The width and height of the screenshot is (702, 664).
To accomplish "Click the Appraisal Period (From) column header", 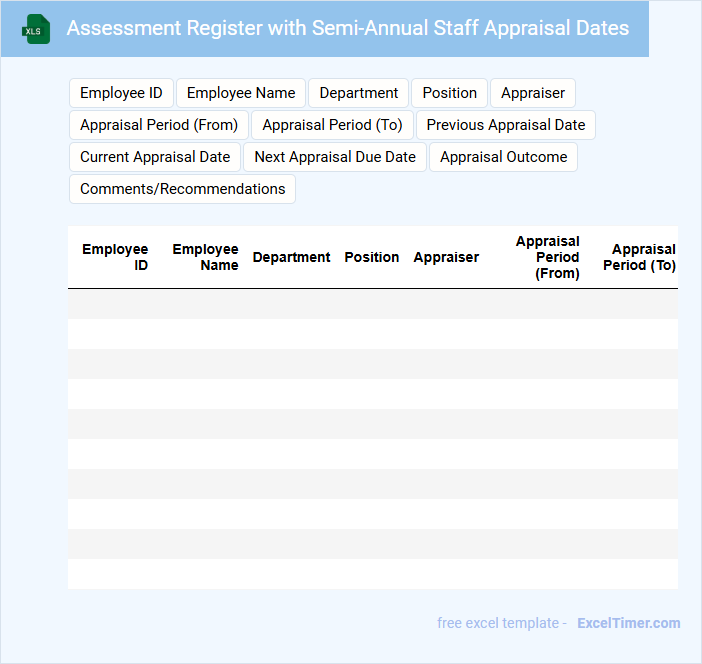I will pyautogui.click(x=547, y=257).
